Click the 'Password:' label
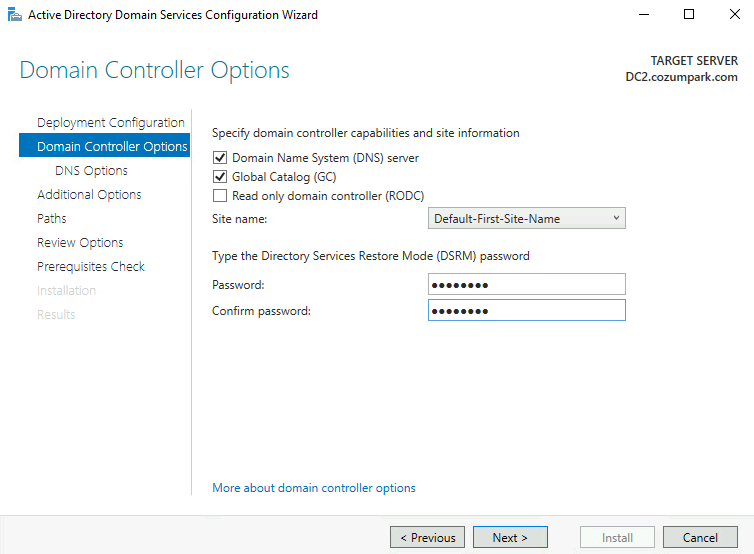This screenshot has width=754, height=554. (x=238, y=285)
